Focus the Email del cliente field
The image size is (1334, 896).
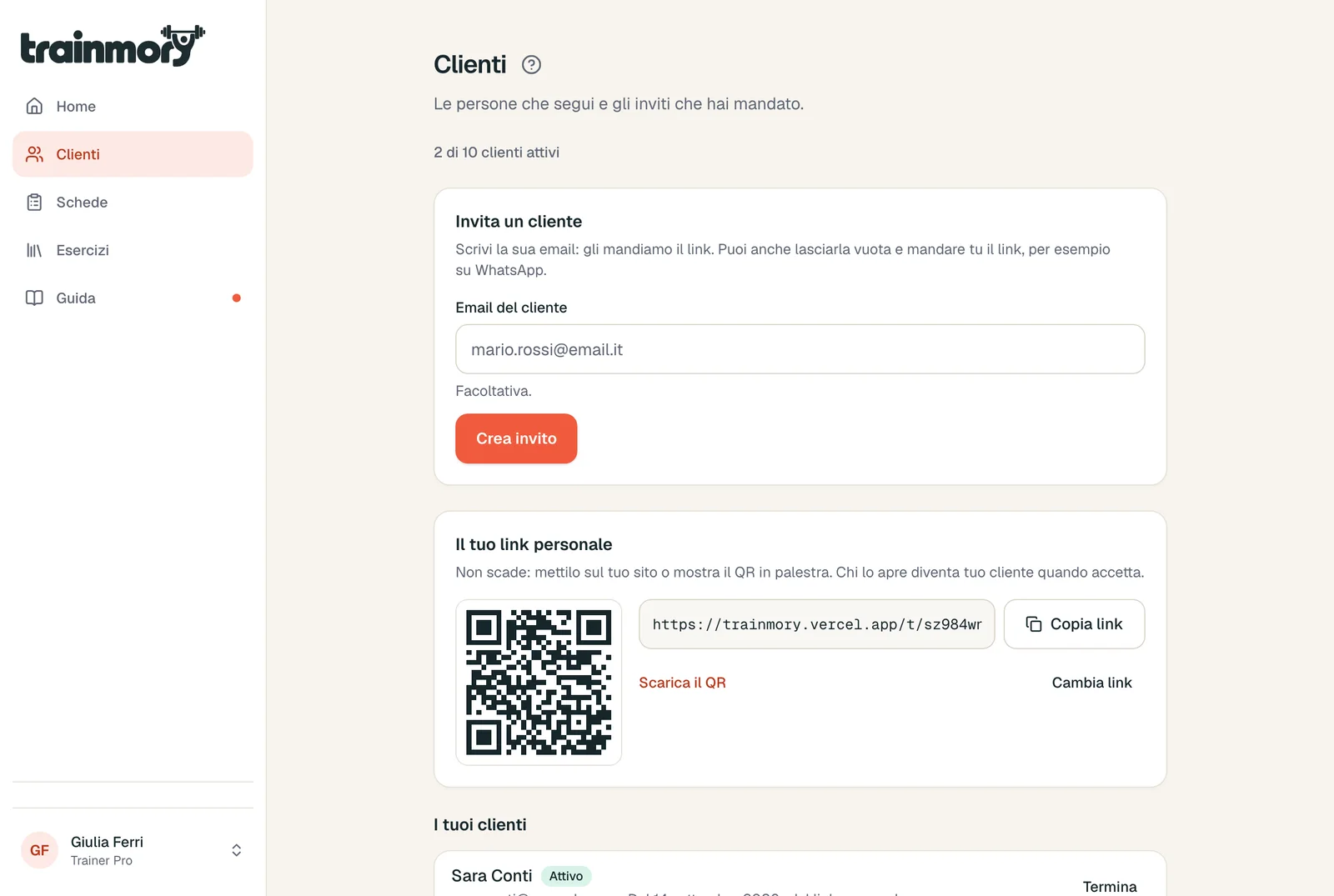800,349
